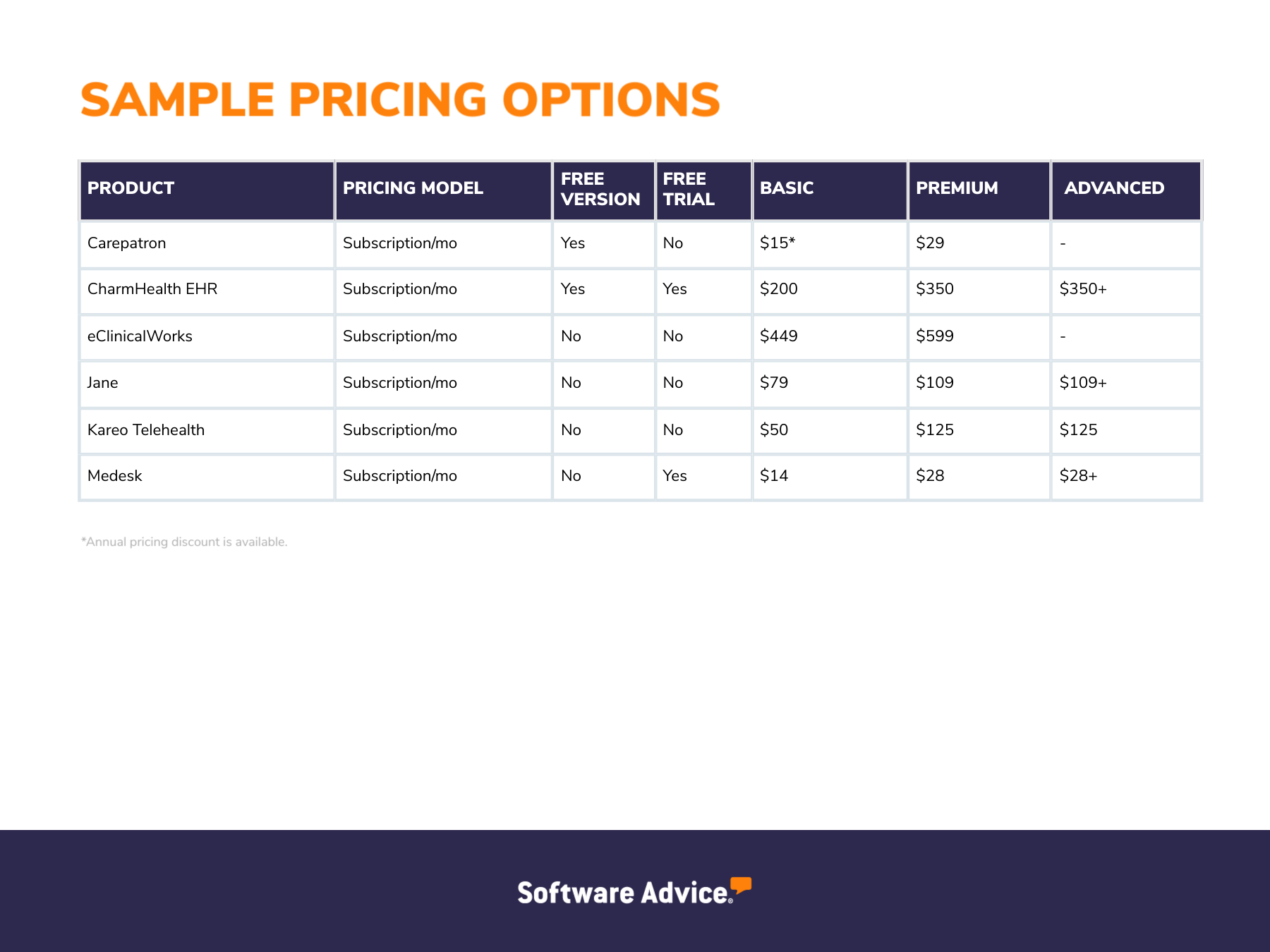The width and height of the screenshot is (1270, 952).
Task: Select the PRODUCT column header
Action: click(207, 190)
